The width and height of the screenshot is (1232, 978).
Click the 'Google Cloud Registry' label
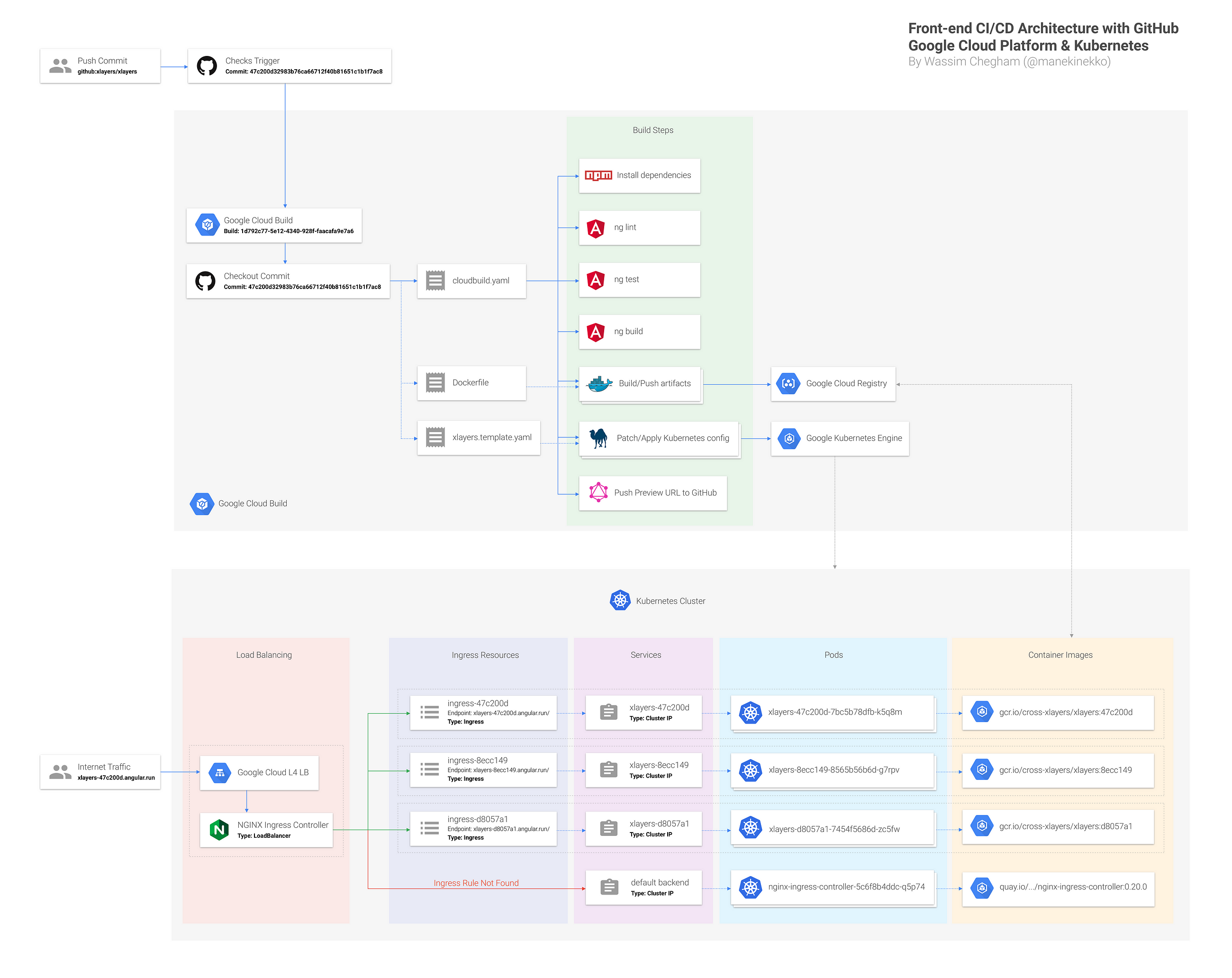846,384
